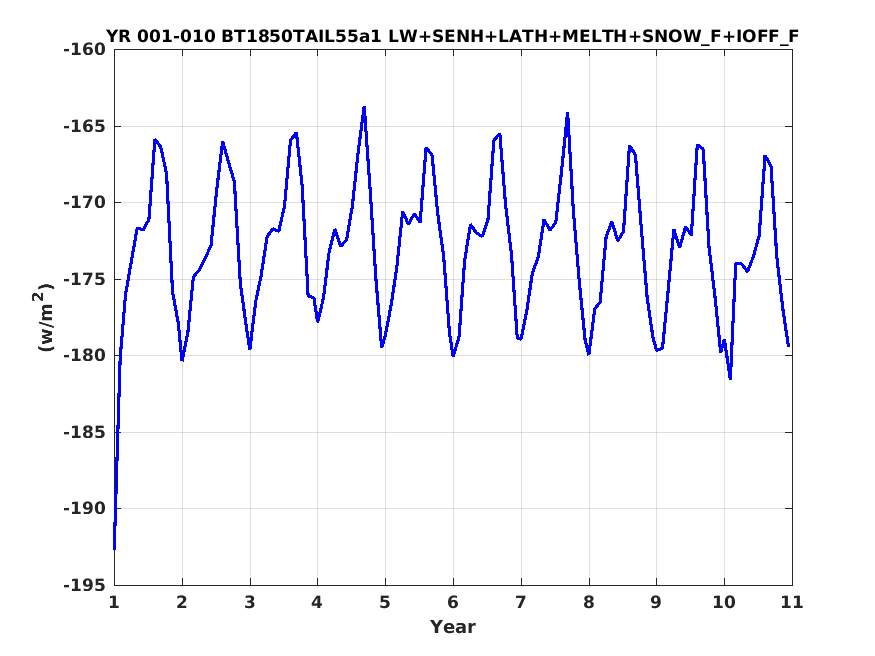Click the x-axis tick label 9

coord(656,602)
